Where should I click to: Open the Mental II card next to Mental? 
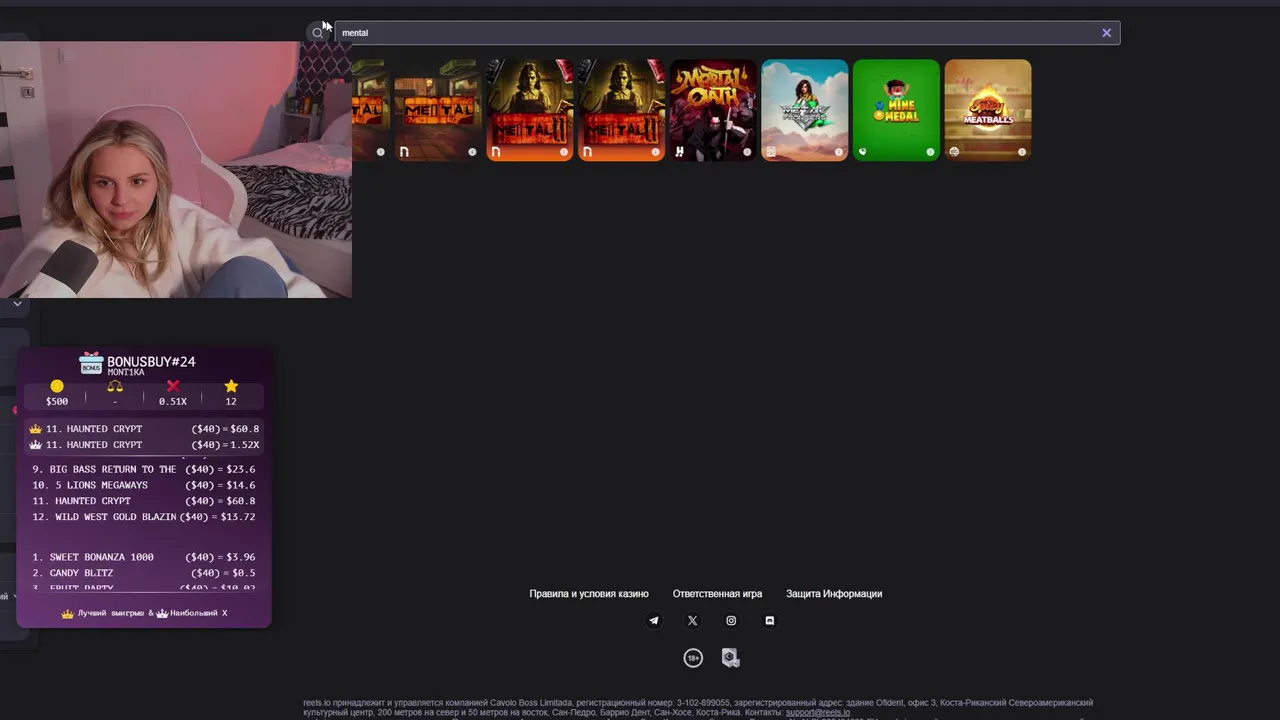coord(530,110)
